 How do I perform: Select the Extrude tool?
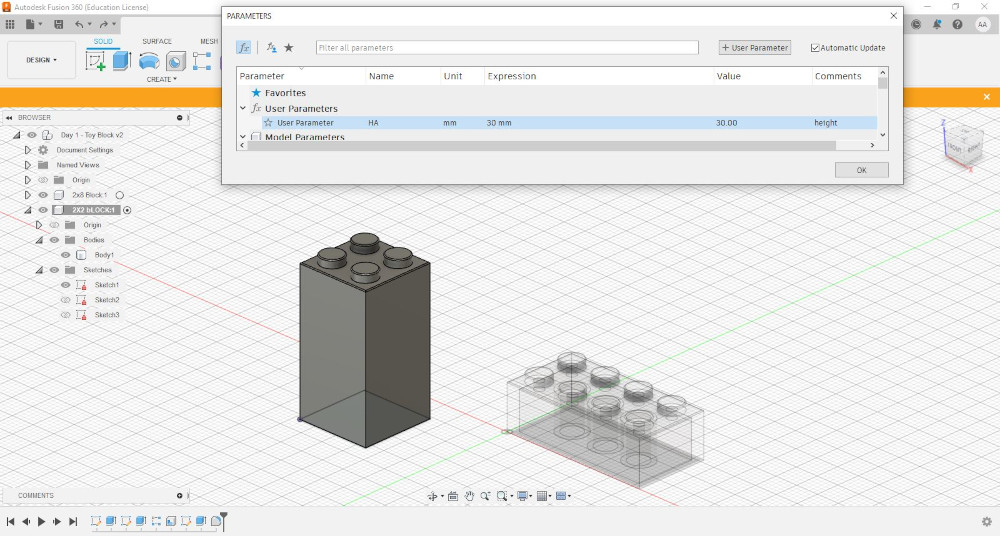coord(121,61)
